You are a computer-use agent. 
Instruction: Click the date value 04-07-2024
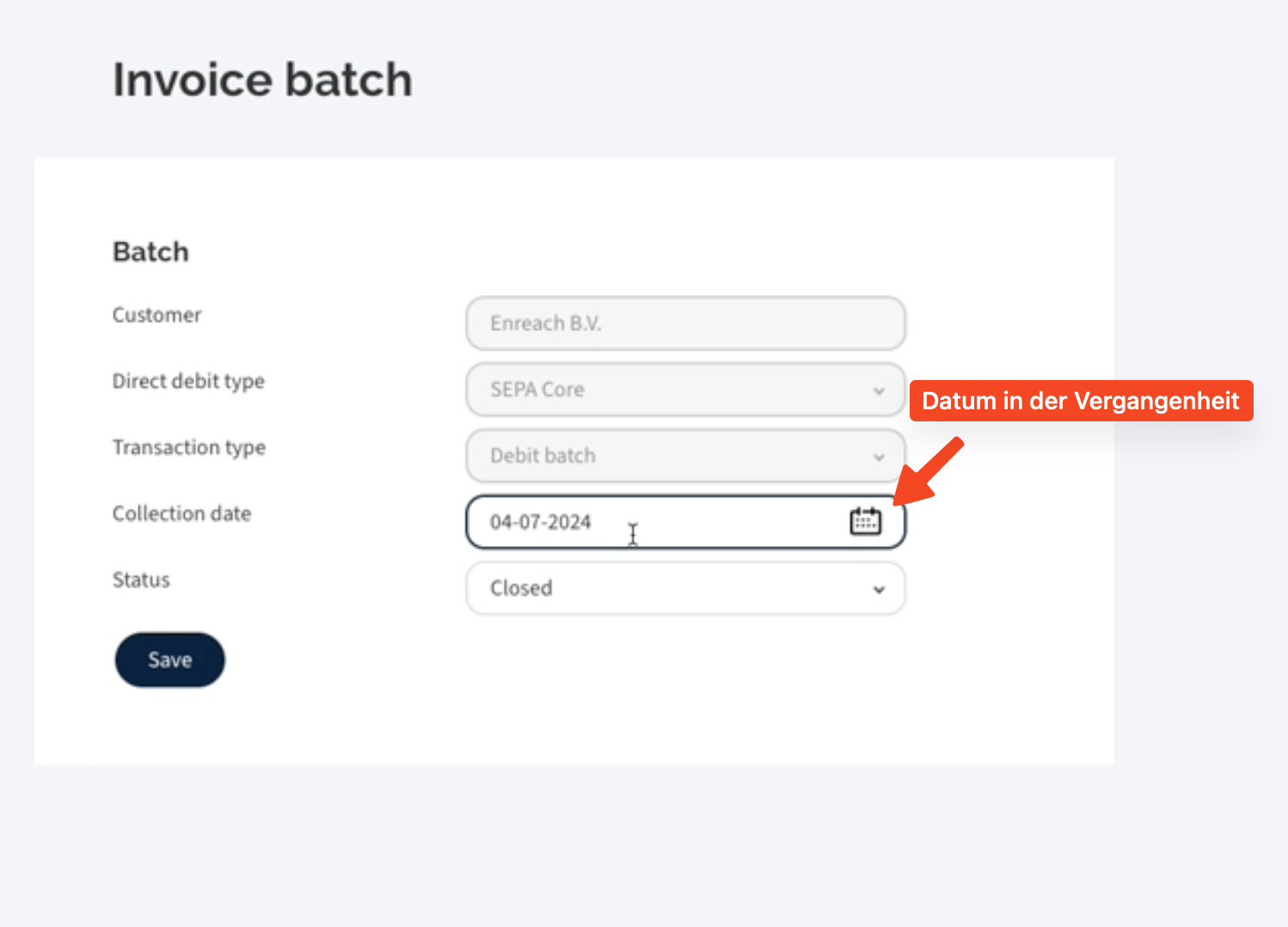point(541,522)
